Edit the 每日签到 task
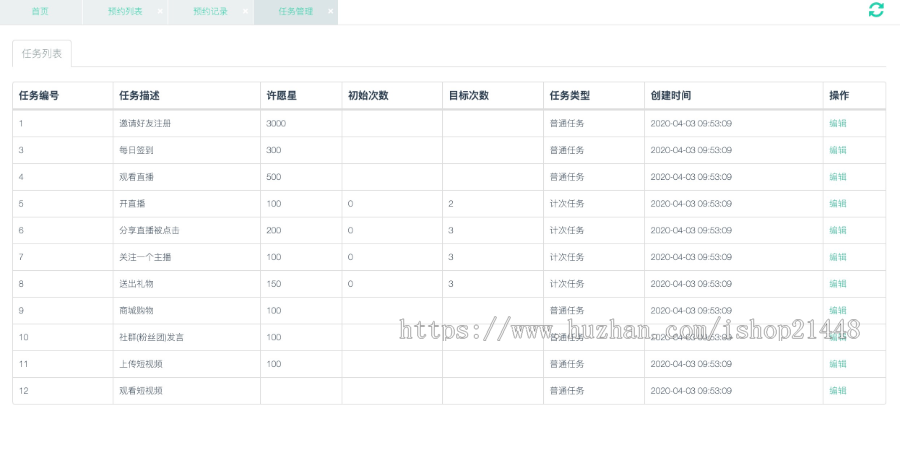Screen dimensions: 900x471 (x=837, y=150)
